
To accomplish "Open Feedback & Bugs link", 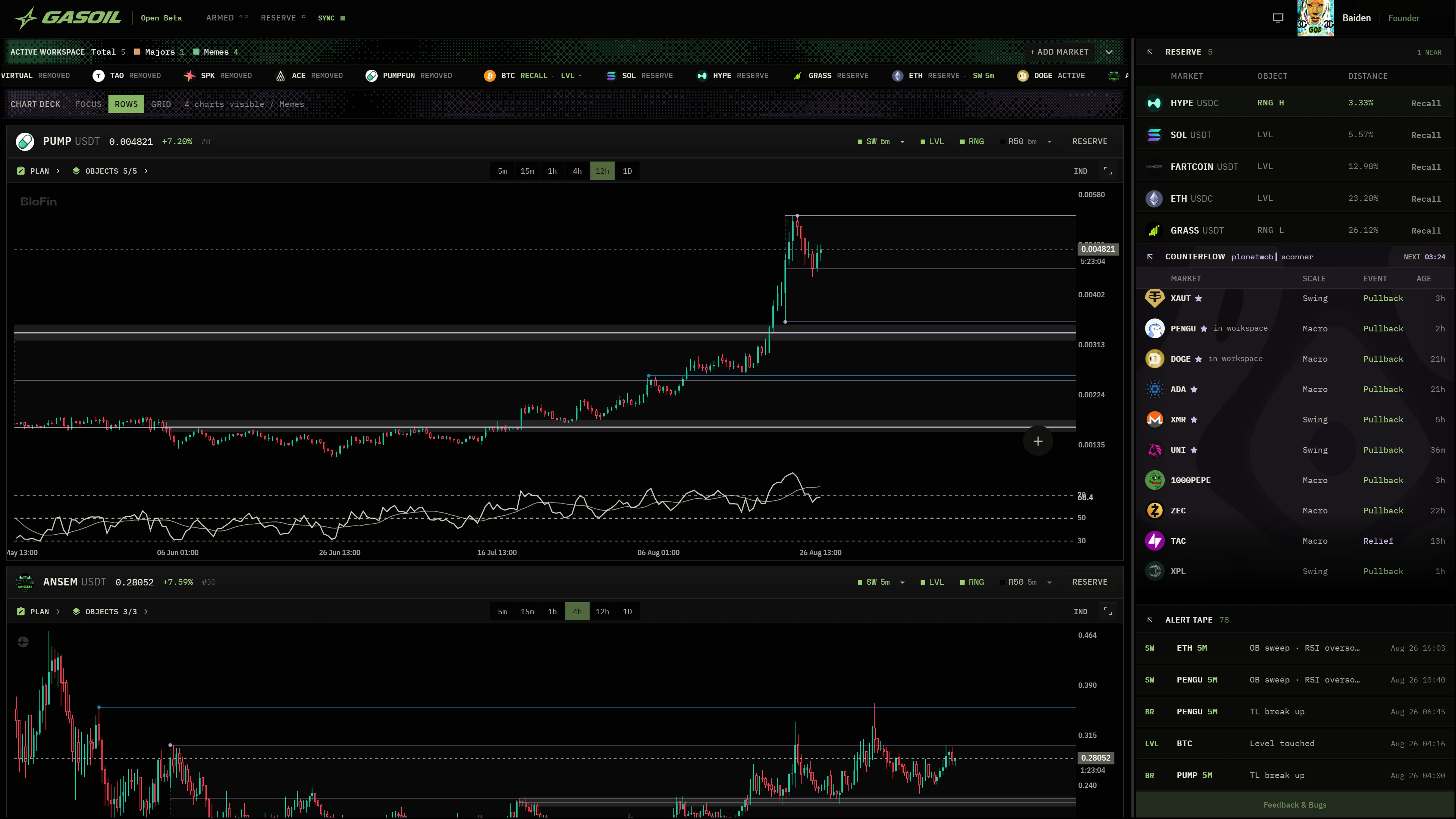I will click(x=1295, y=805).
